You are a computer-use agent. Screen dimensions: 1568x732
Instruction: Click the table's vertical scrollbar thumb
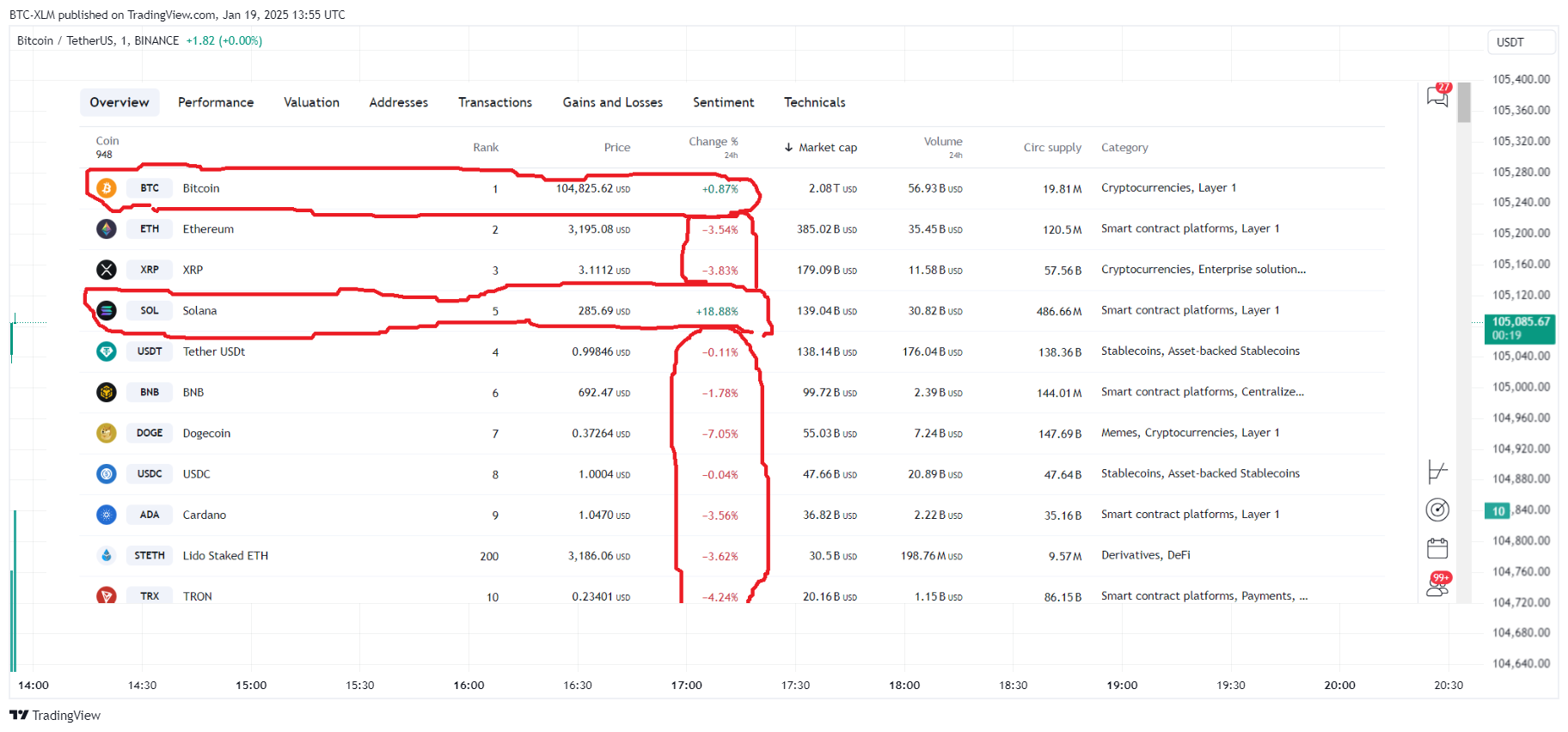tap(1464, 103)
